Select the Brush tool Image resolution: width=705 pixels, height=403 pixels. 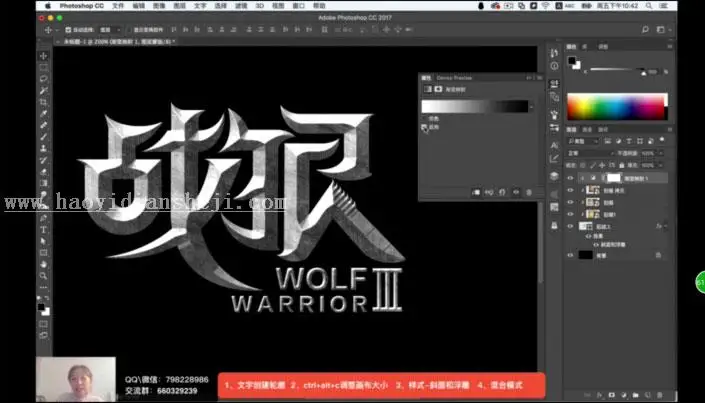[x=44, y=137]
